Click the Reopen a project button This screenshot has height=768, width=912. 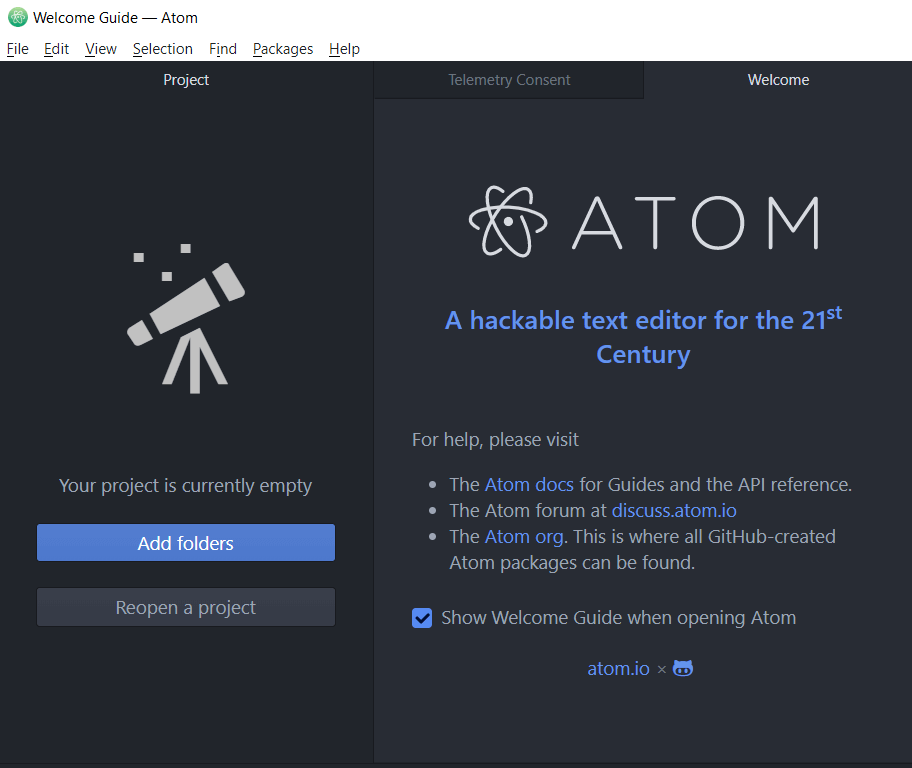186,607
